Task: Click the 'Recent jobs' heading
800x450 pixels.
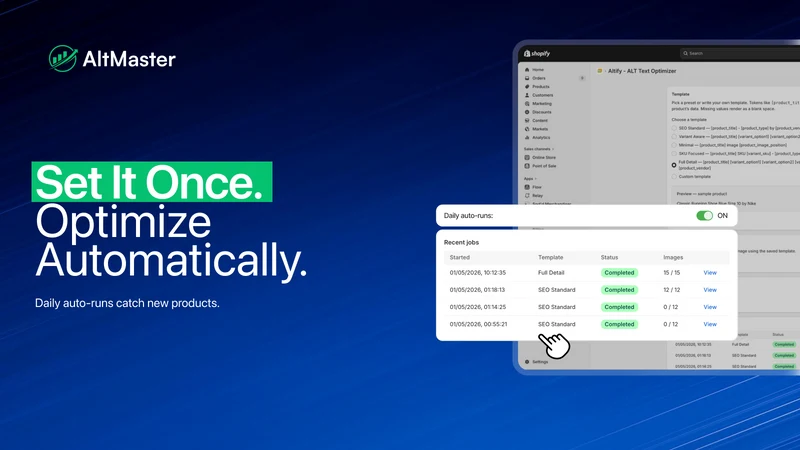Action: (461, 242)
